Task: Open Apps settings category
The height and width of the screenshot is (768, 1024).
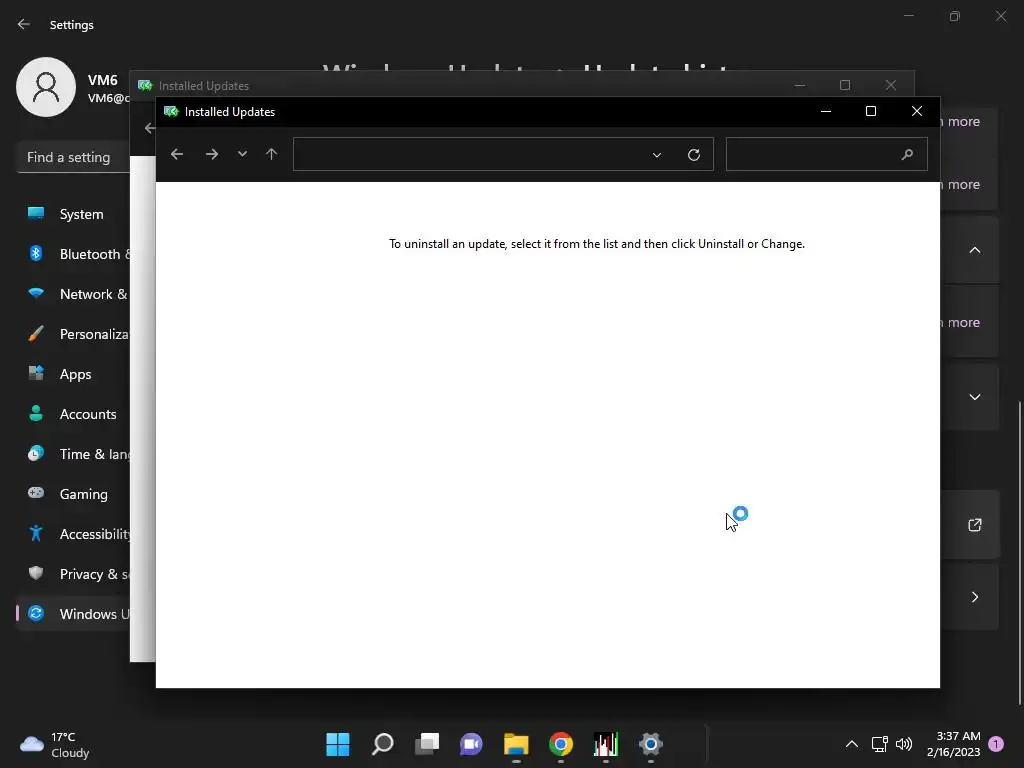Action: 72,374
